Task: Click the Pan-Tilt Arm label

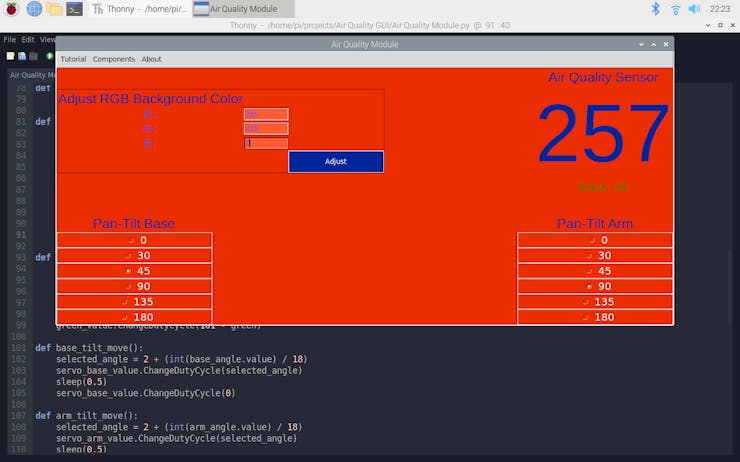Action: coord(595,224)
